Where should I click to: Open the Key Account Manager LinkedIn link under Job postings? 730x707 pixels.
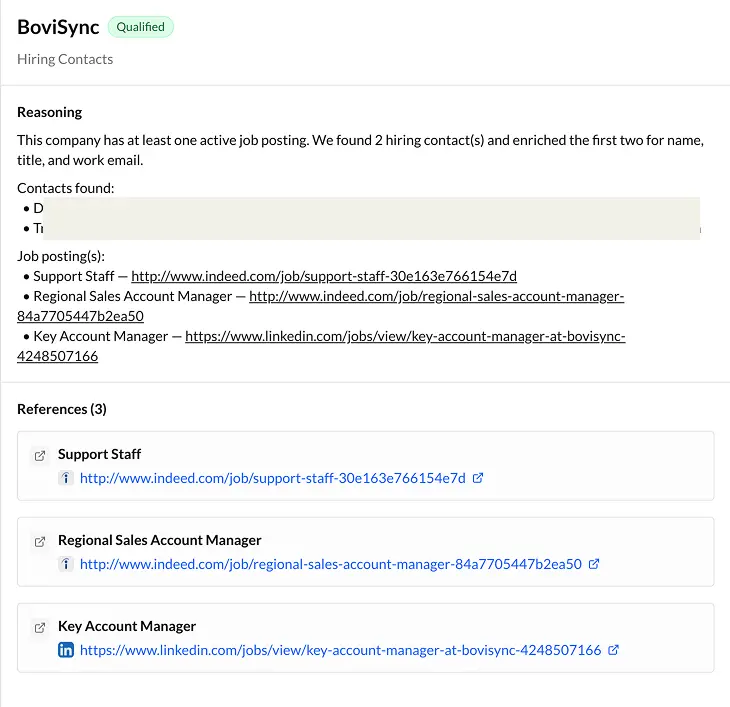click(405, 336)
